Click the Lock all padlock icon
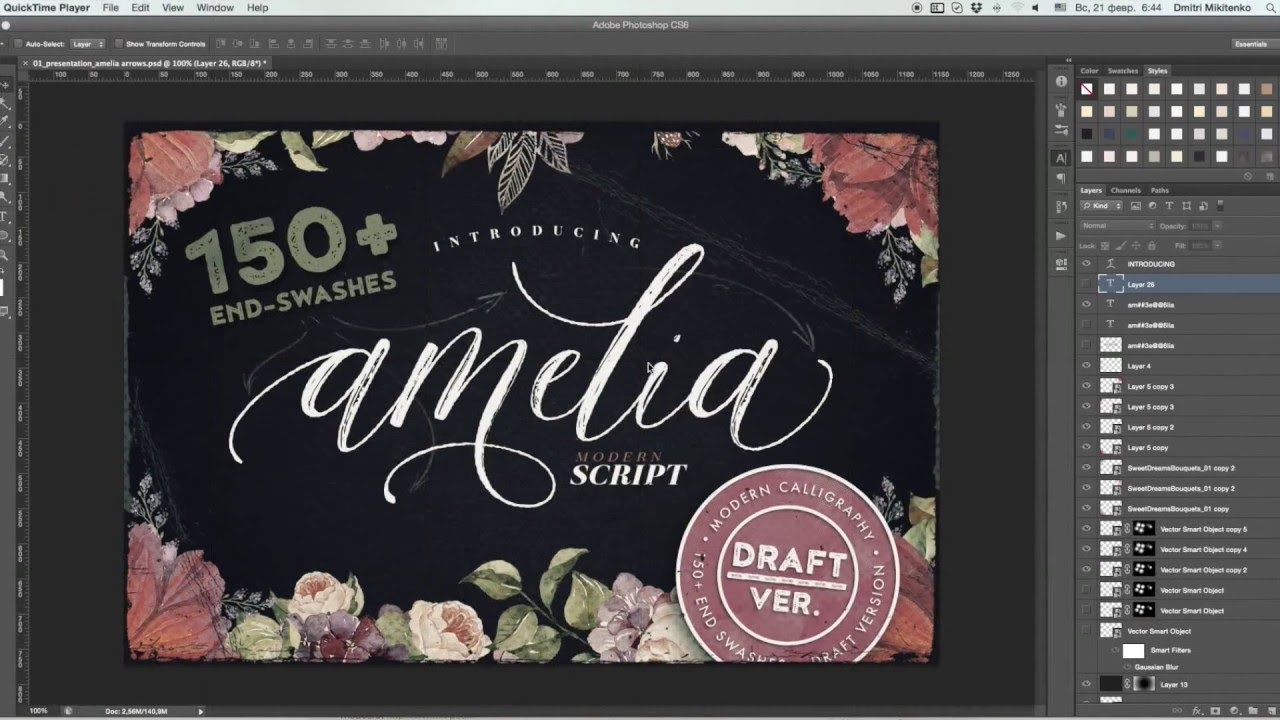Image resolution: width=1280 pixels, height=720 pixels. 1151,246
